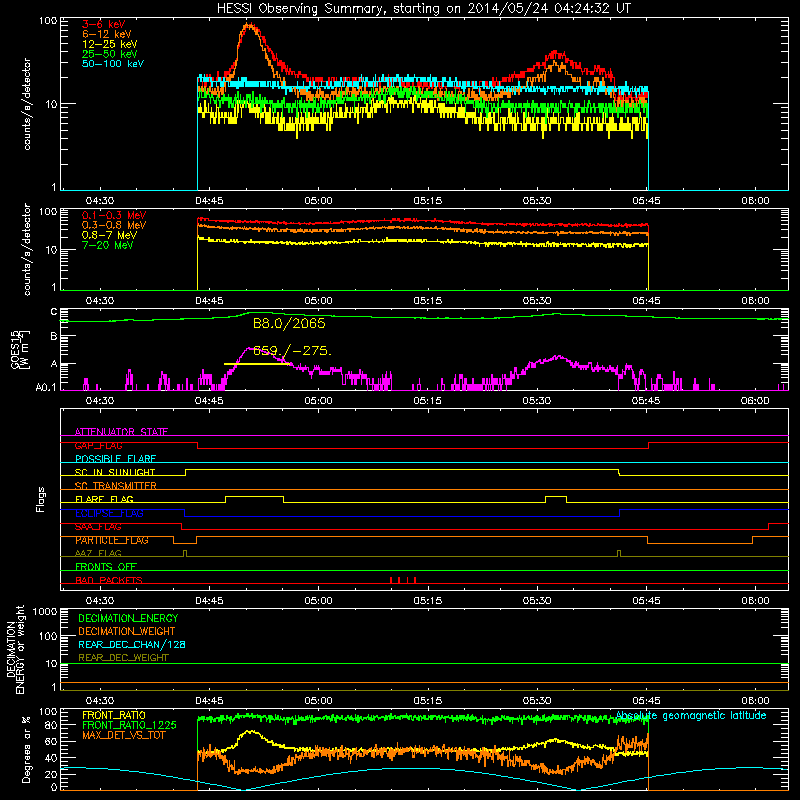Image resolution: width=800 pixels, height=800 pixels.
Task: Click the Degrees or % axis label
Action: (x=26, y=749)
